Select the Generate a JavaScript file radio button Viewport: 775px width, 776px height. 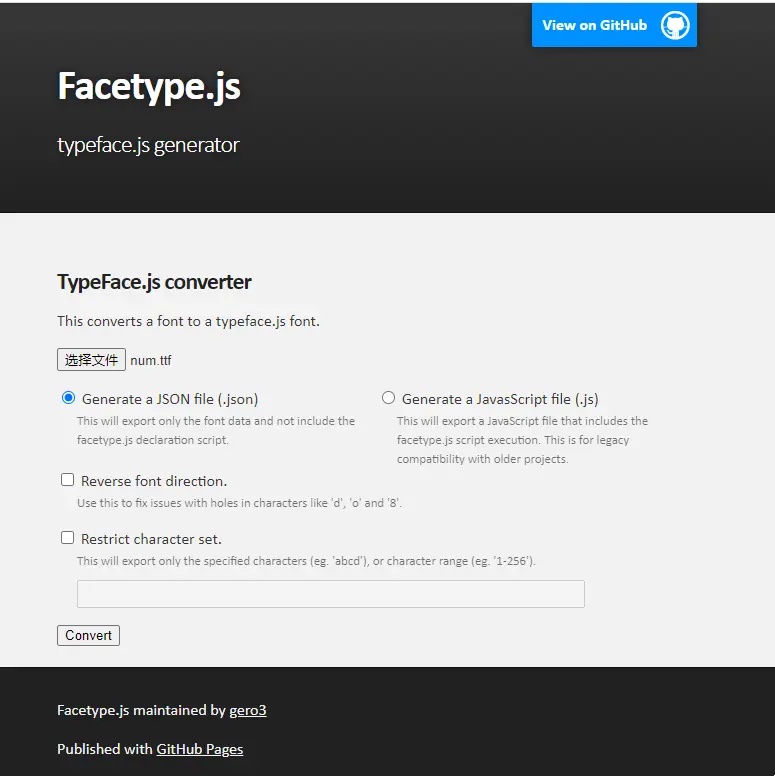coord(388,398)
